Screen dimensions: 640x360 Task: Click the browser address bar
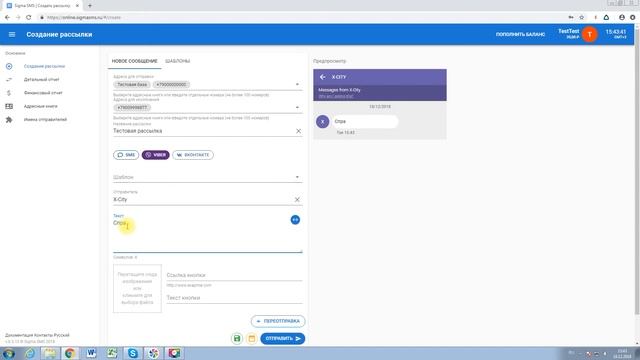[302, 17]
